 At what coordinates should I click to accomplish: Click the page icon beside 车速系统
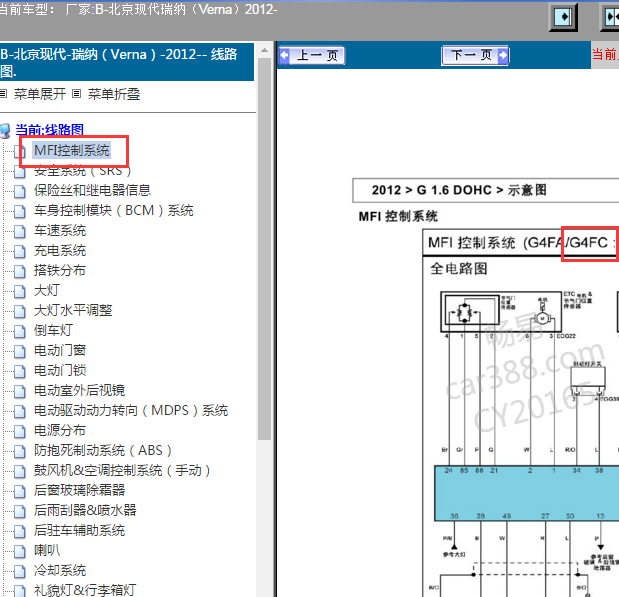coord(19,231)
